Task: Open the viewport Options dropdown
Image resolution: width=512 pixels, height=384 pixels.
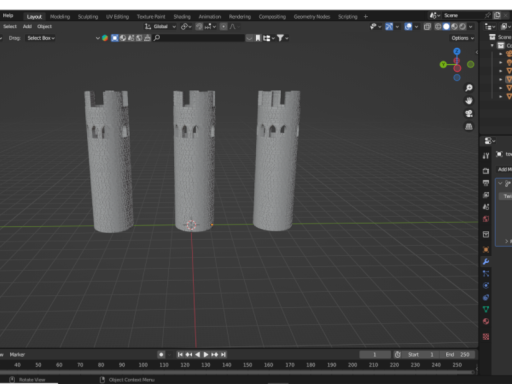Action: [462, 38]
